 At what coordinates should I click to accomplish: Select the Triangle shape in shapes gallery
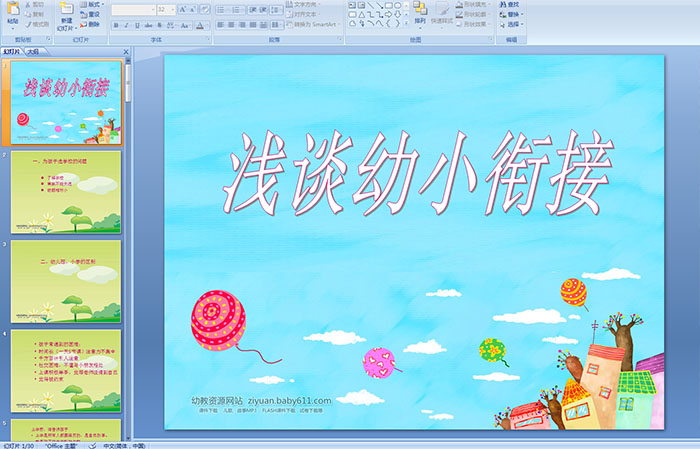coord(361,14)
